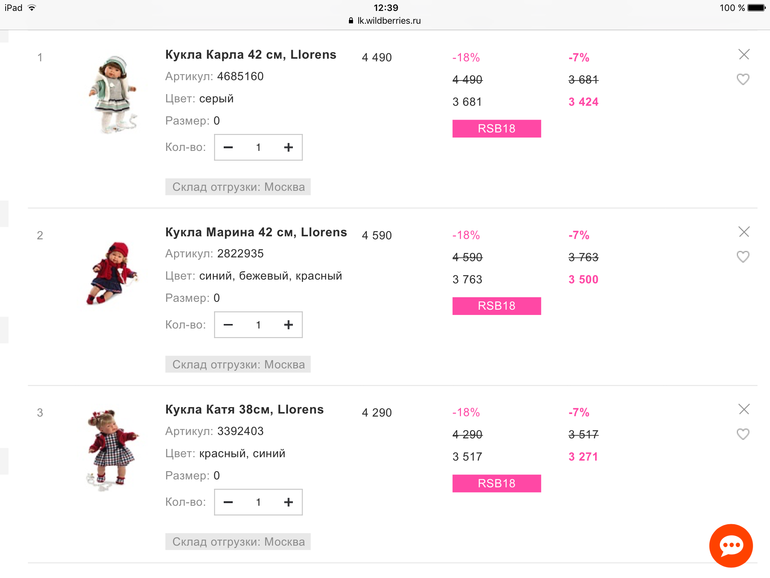Open Кукла Карла 42 см product link
The width and height of the screenshot is (770, 578).
pos(250,55)
